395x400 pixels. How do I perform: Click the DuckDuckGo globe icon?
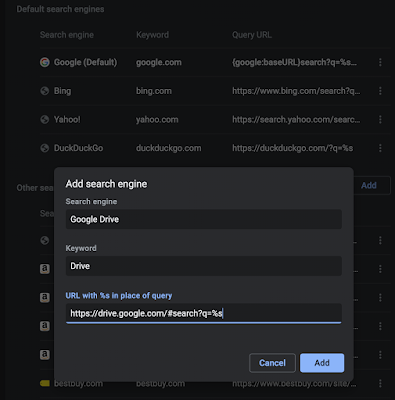pos(45,148)
